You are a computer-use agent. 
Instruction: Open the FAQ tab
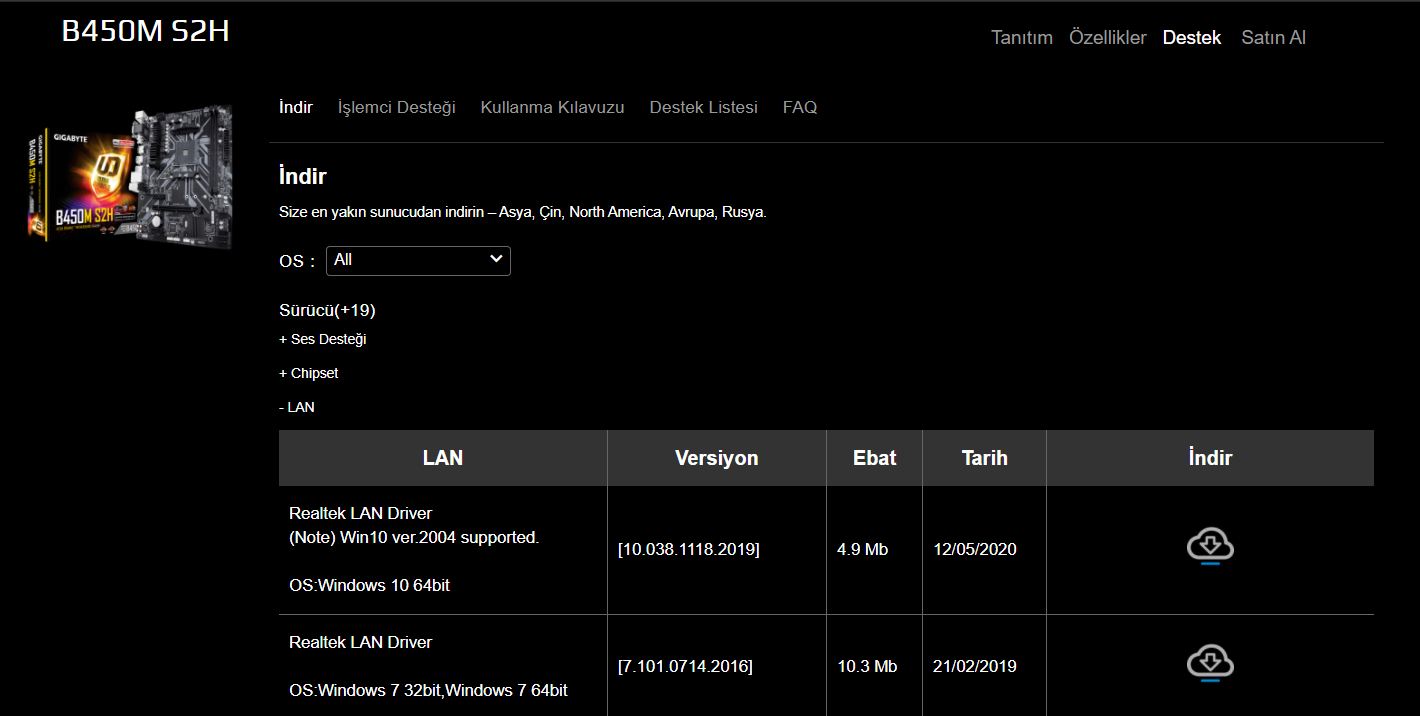pyautogui.click(x=800, y=107)
